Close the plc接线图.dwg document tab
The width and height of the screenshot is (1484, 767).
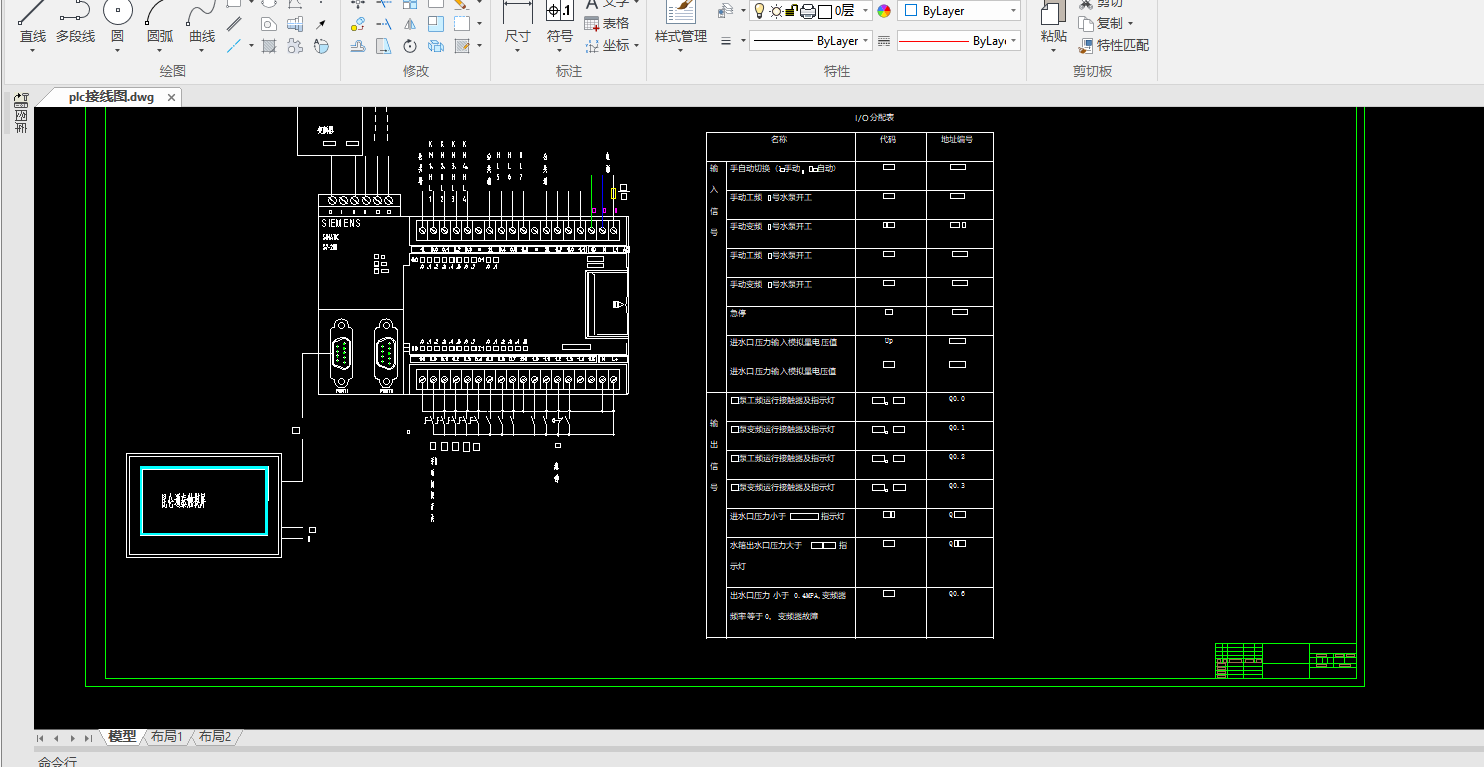pos(171,97)
